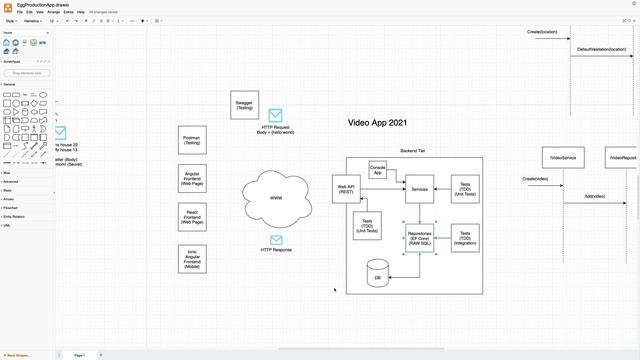
Task: Switch to the Page-1 tab
Action: tap(80, 356)
